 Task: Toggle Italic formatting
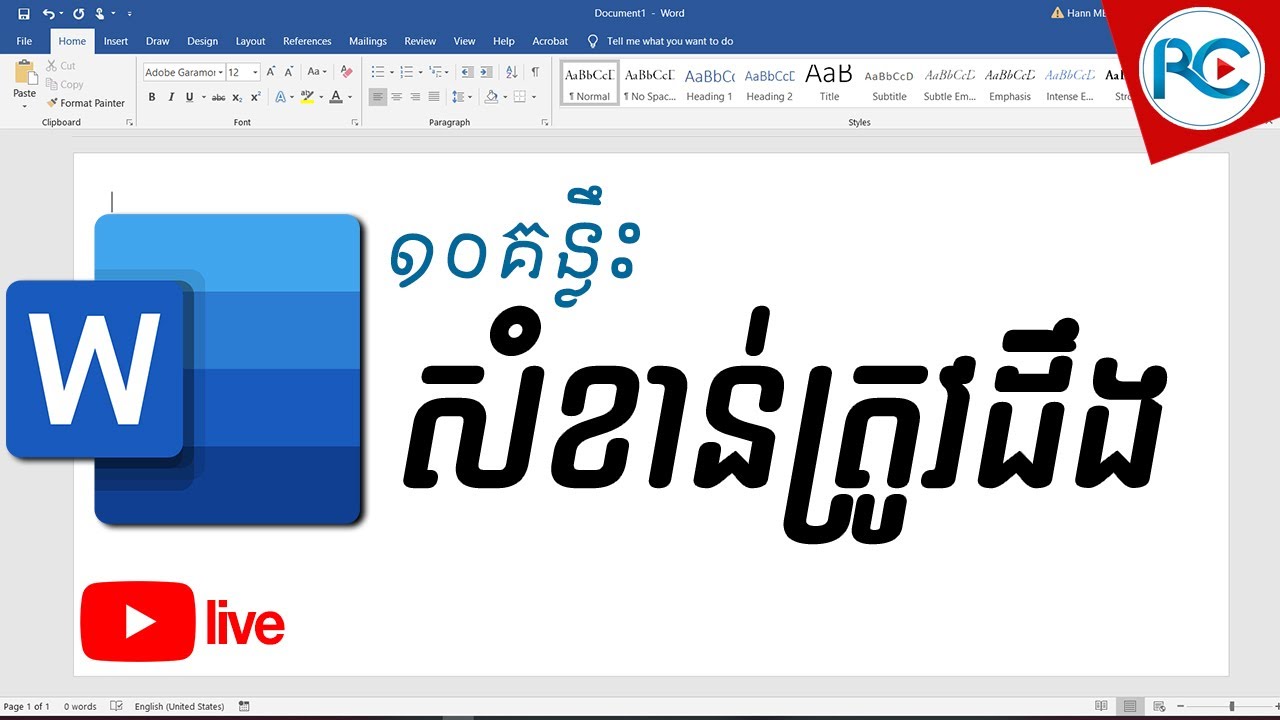point(171,97)
